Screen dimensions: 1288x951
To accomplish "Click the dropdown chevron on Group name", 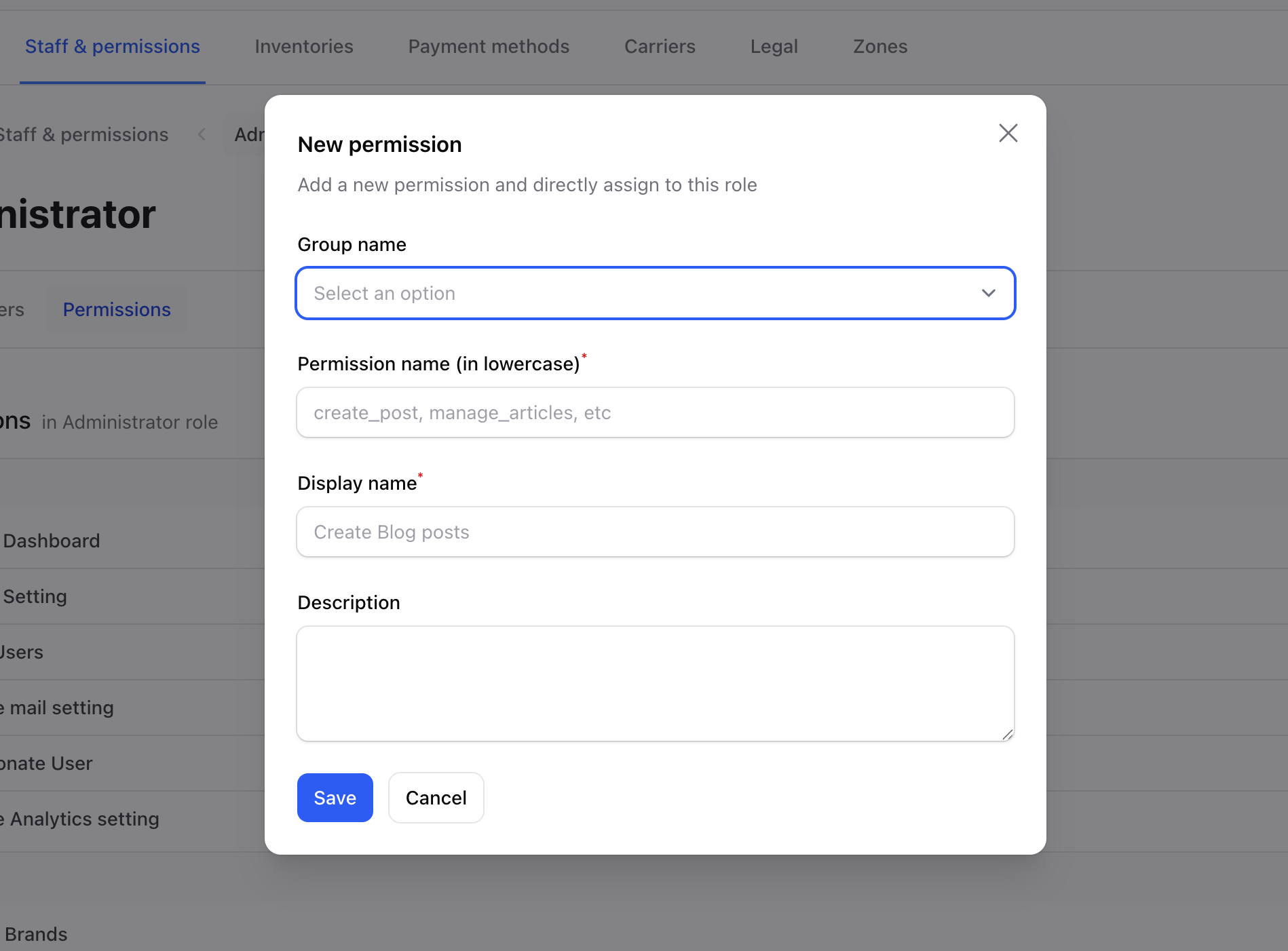I will [x=987, y=293].
